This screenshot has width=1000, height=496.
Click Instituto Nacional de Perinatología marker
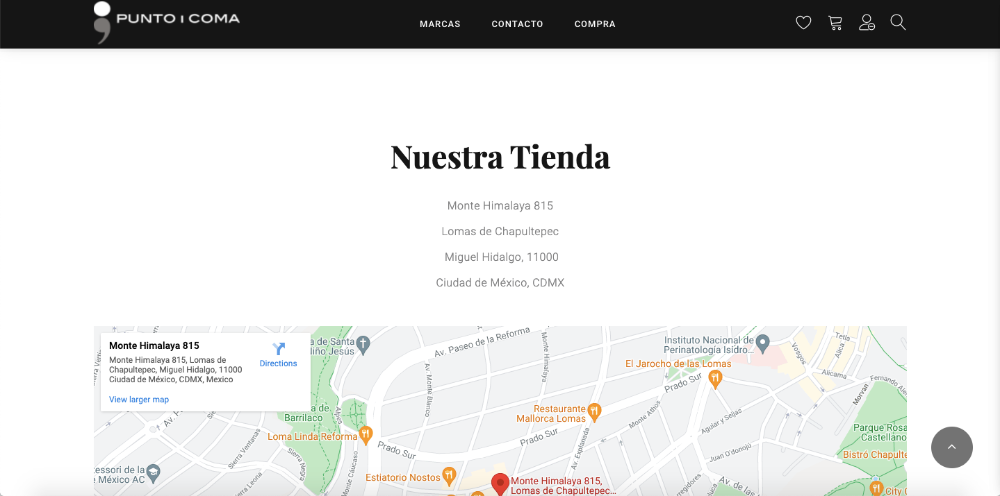click(x=763, y=343)
